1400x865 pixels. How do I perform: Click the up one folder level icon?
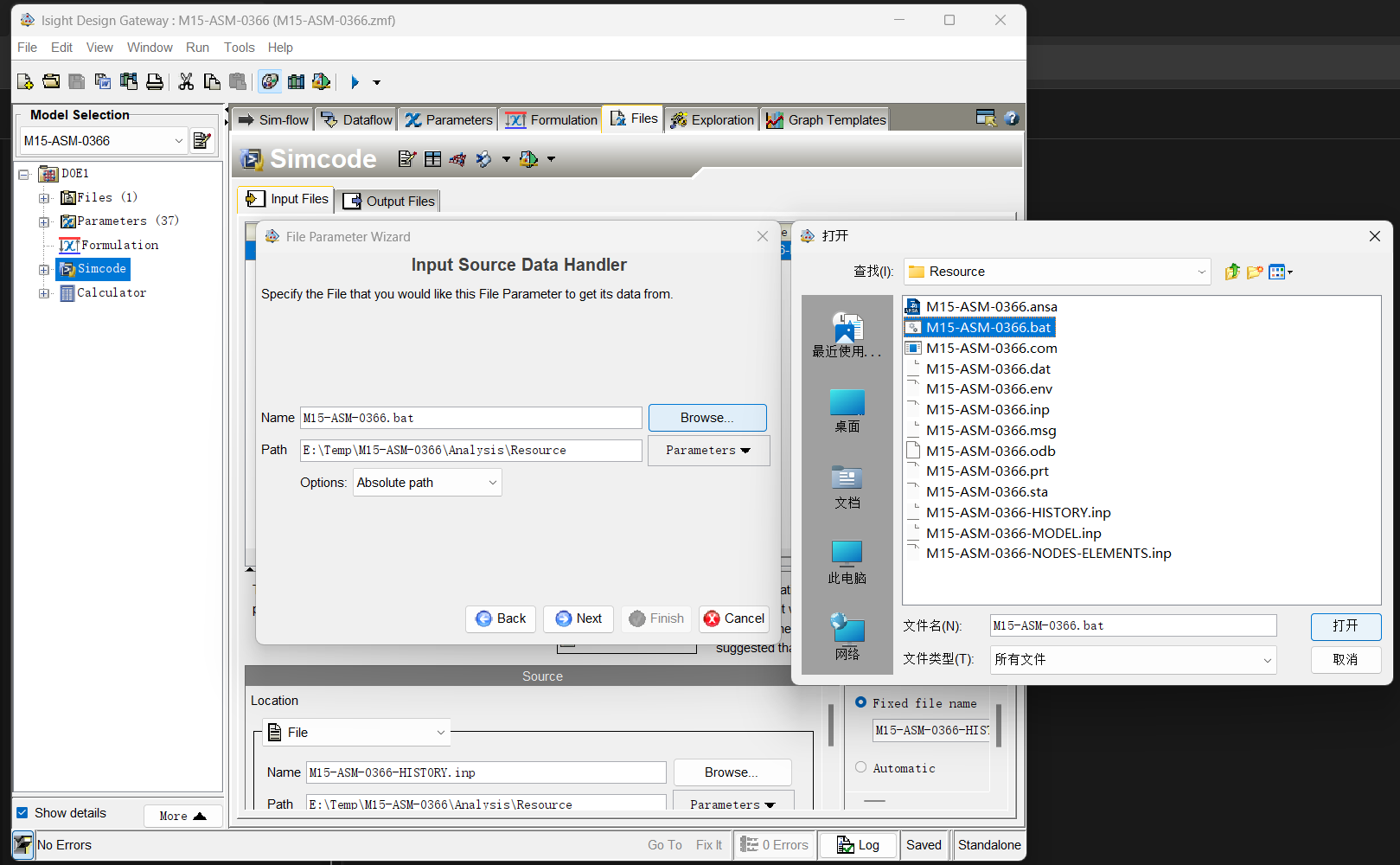tap(1232, 272)
